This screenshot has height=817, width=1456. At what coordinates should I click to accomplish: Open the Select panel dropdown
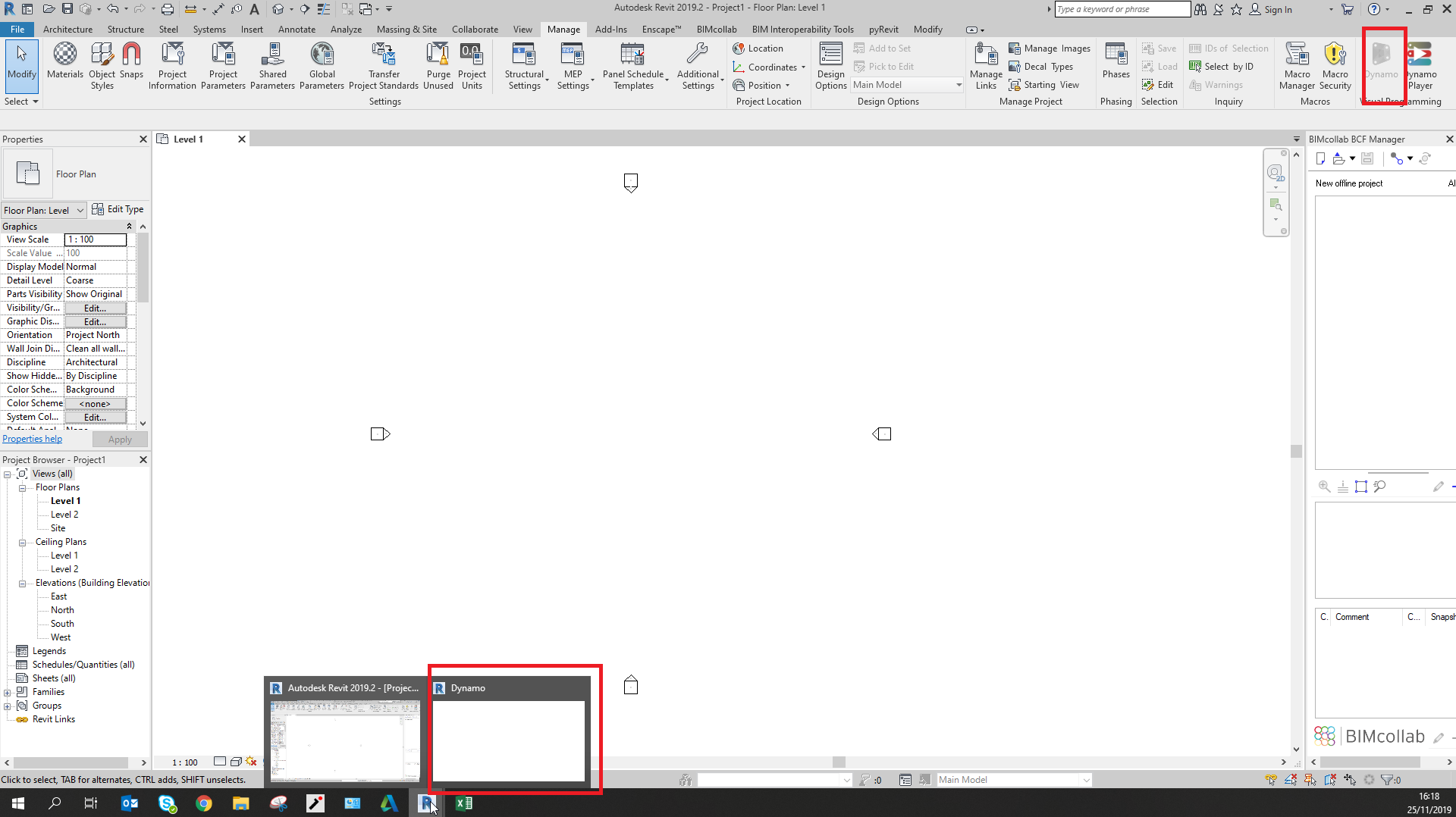(x=21, y=102)
